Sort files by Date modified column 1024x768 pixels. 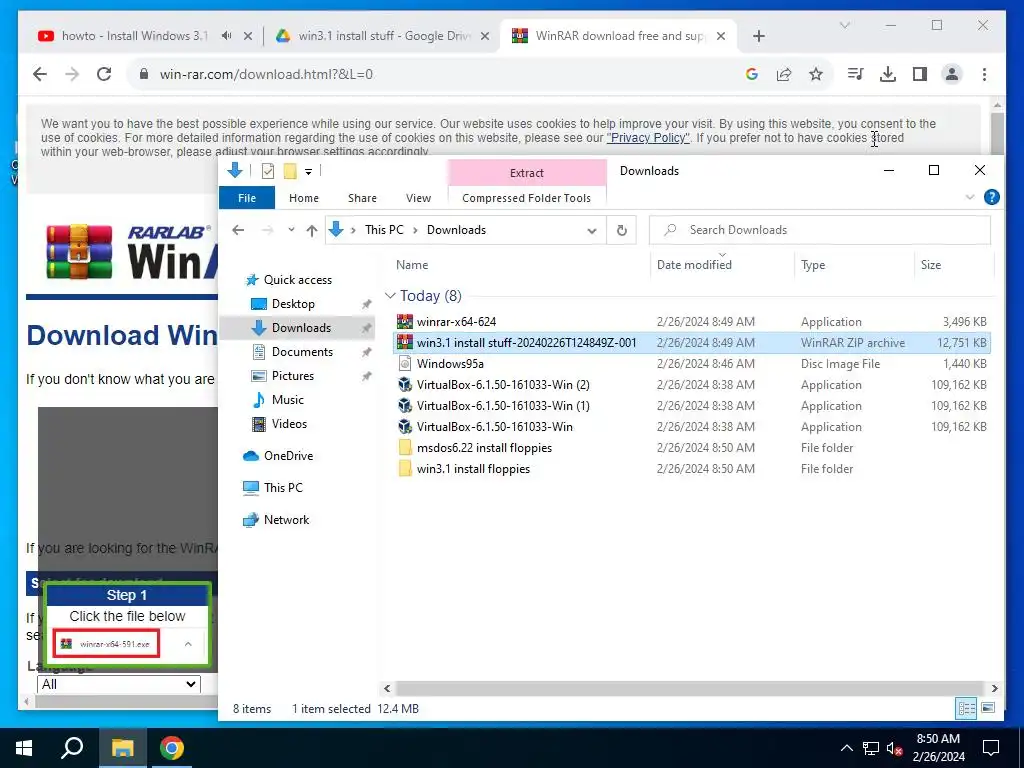(694, 264)
